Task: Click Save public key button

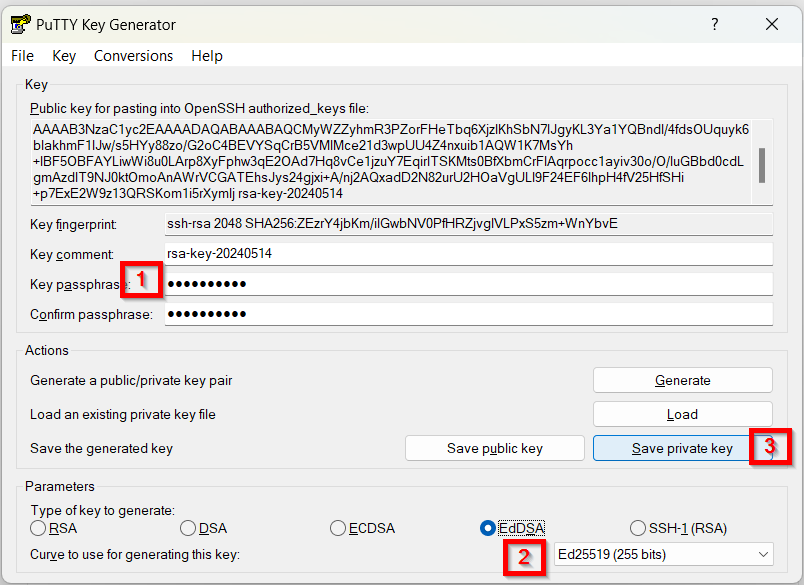Action: [x=495, y=449]
